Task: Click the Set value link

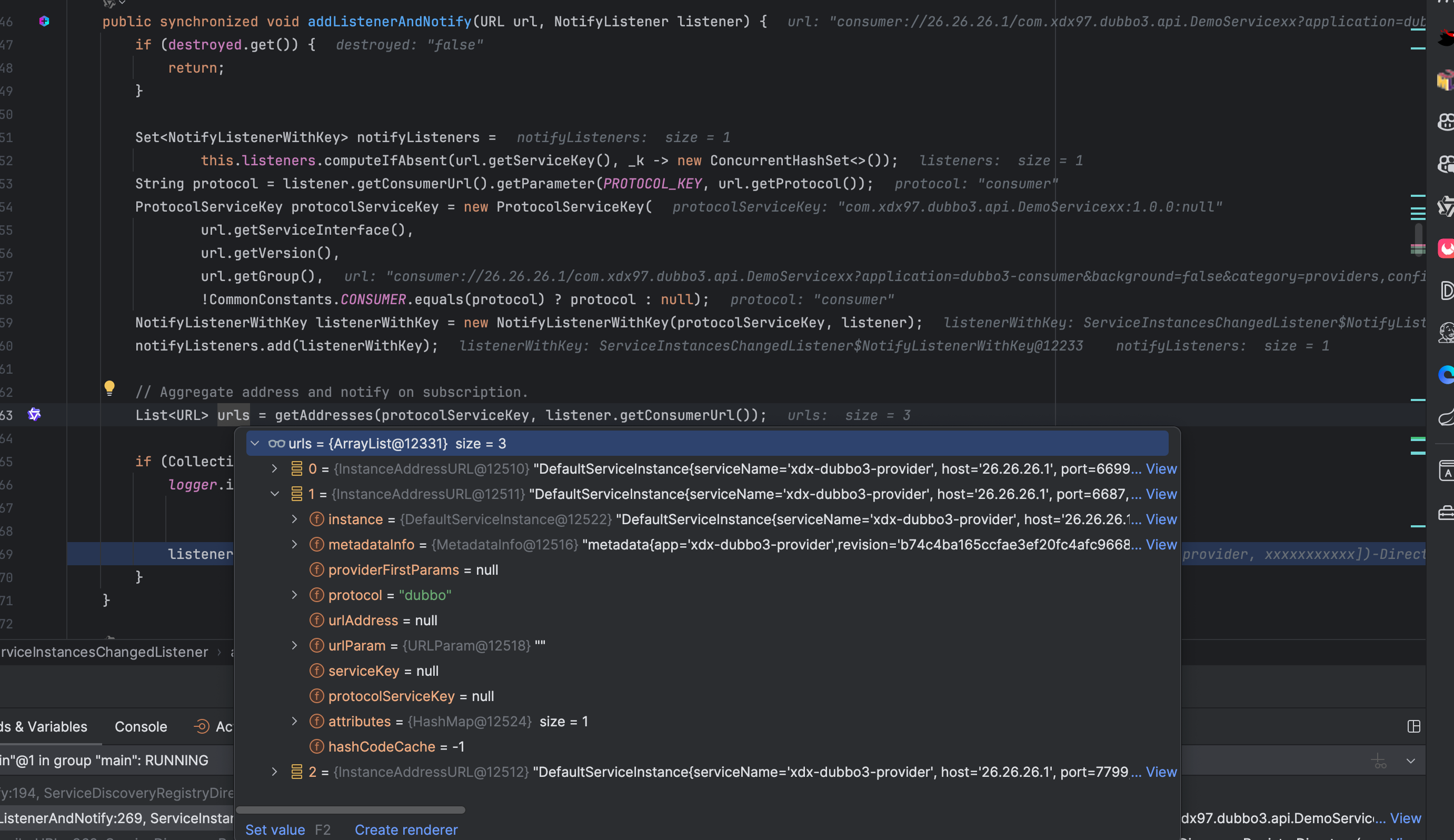Action: click(275, 829)
